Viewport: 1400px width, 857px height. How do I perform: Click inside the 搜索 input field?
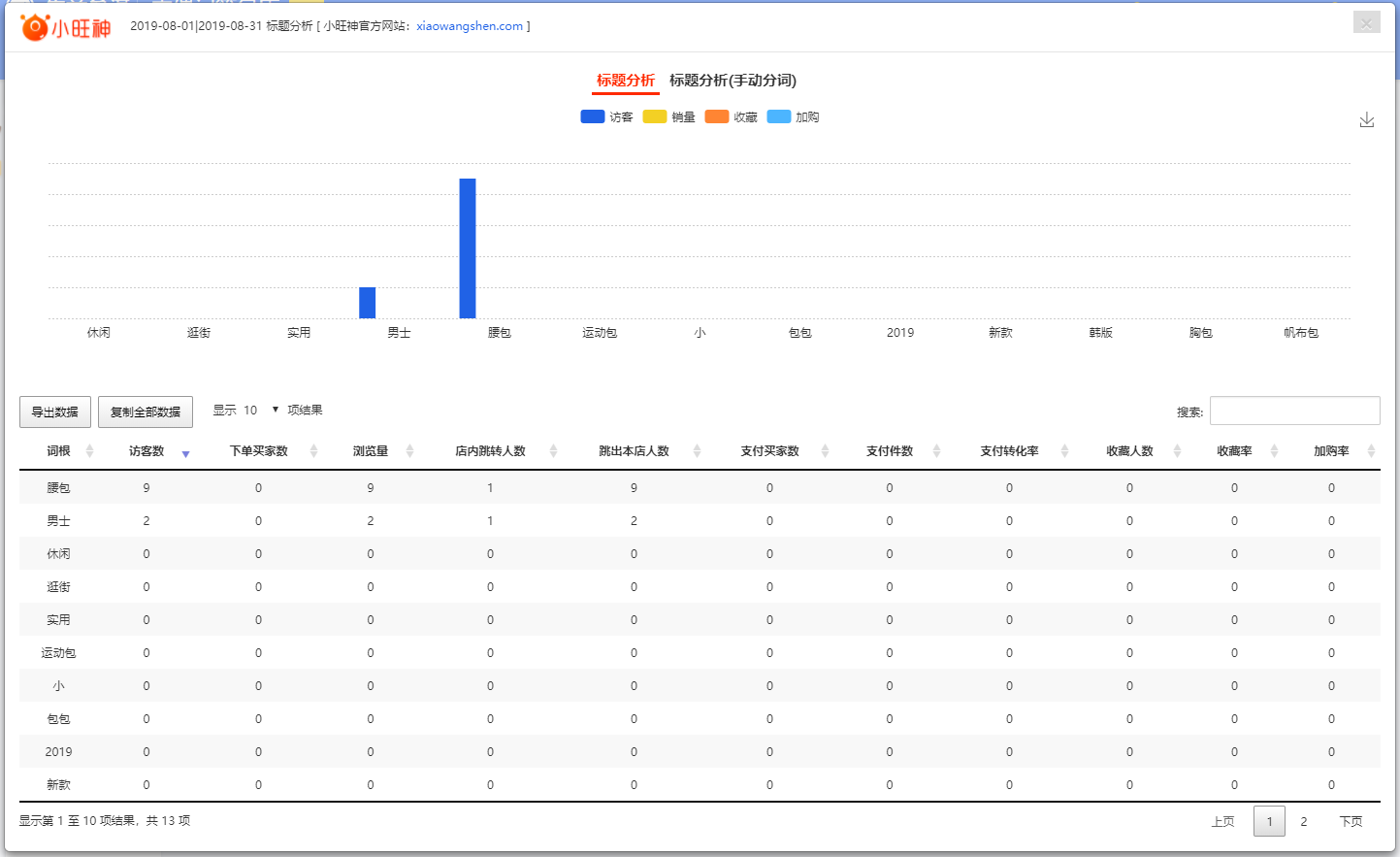point(1295,411)
